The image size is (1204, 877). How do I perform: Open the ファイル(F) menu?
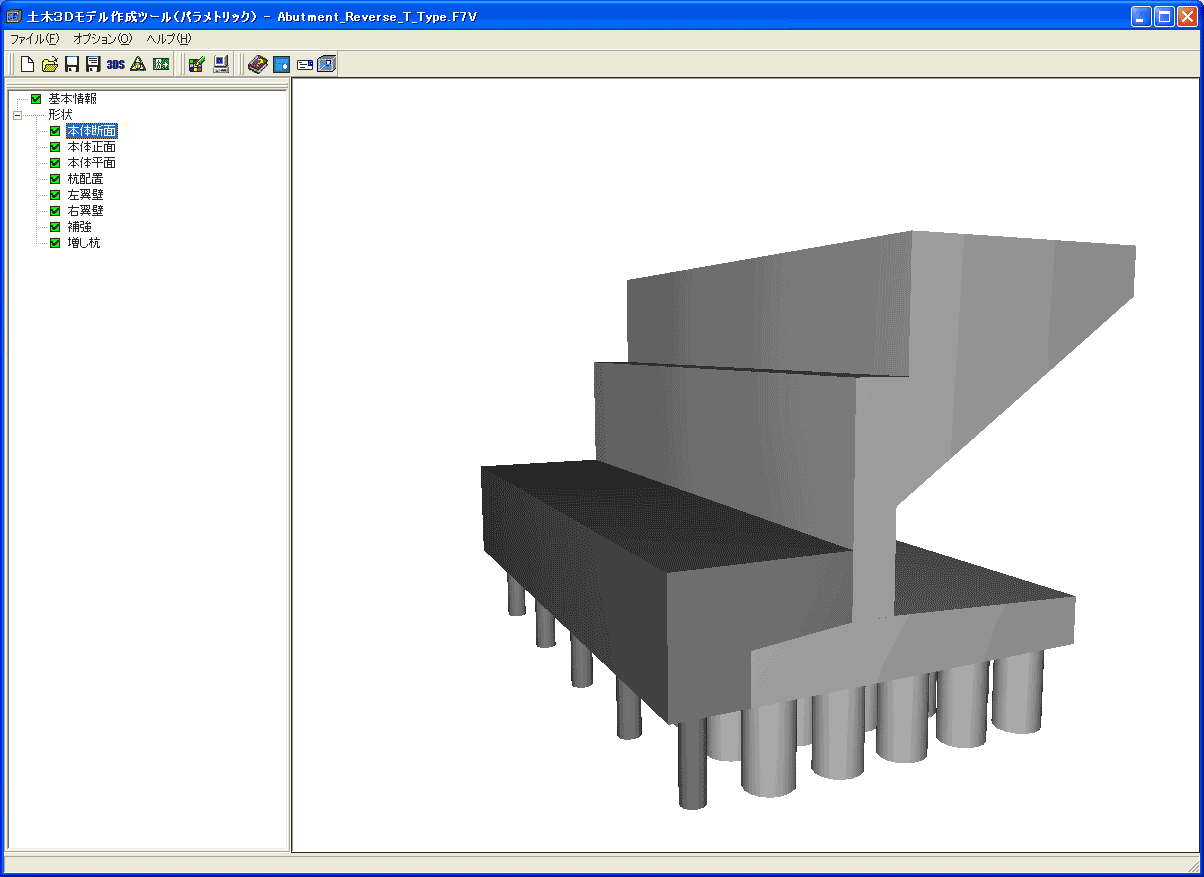(x=34, y=39)
